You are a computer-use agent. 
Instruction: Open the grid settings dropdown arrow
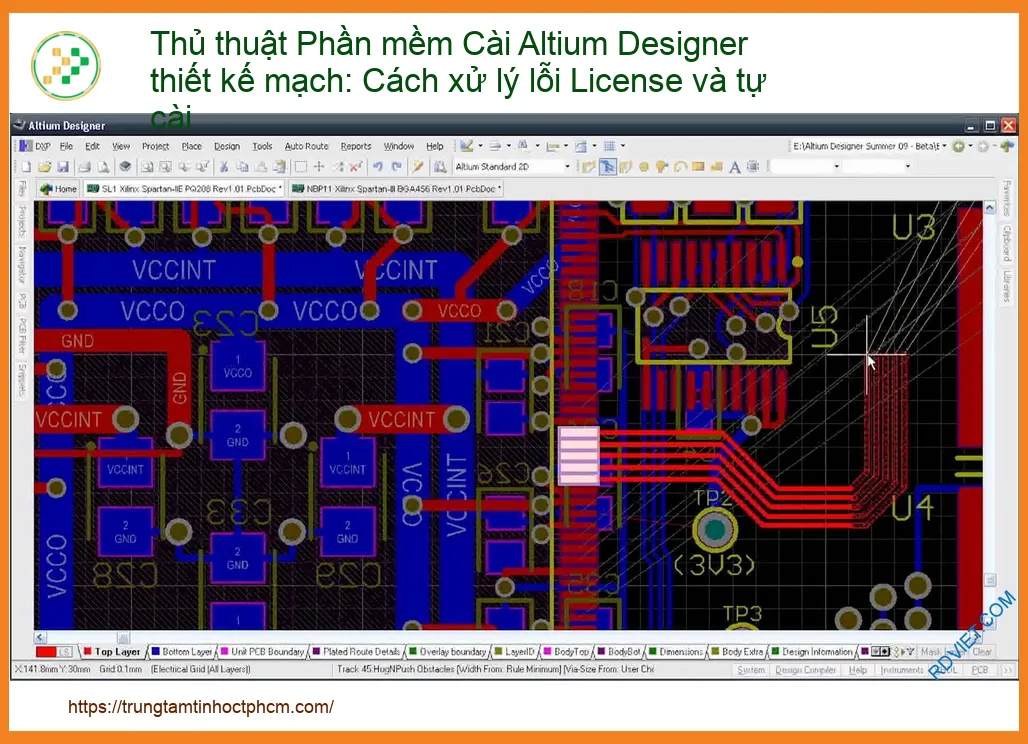[x=623, y=146]
